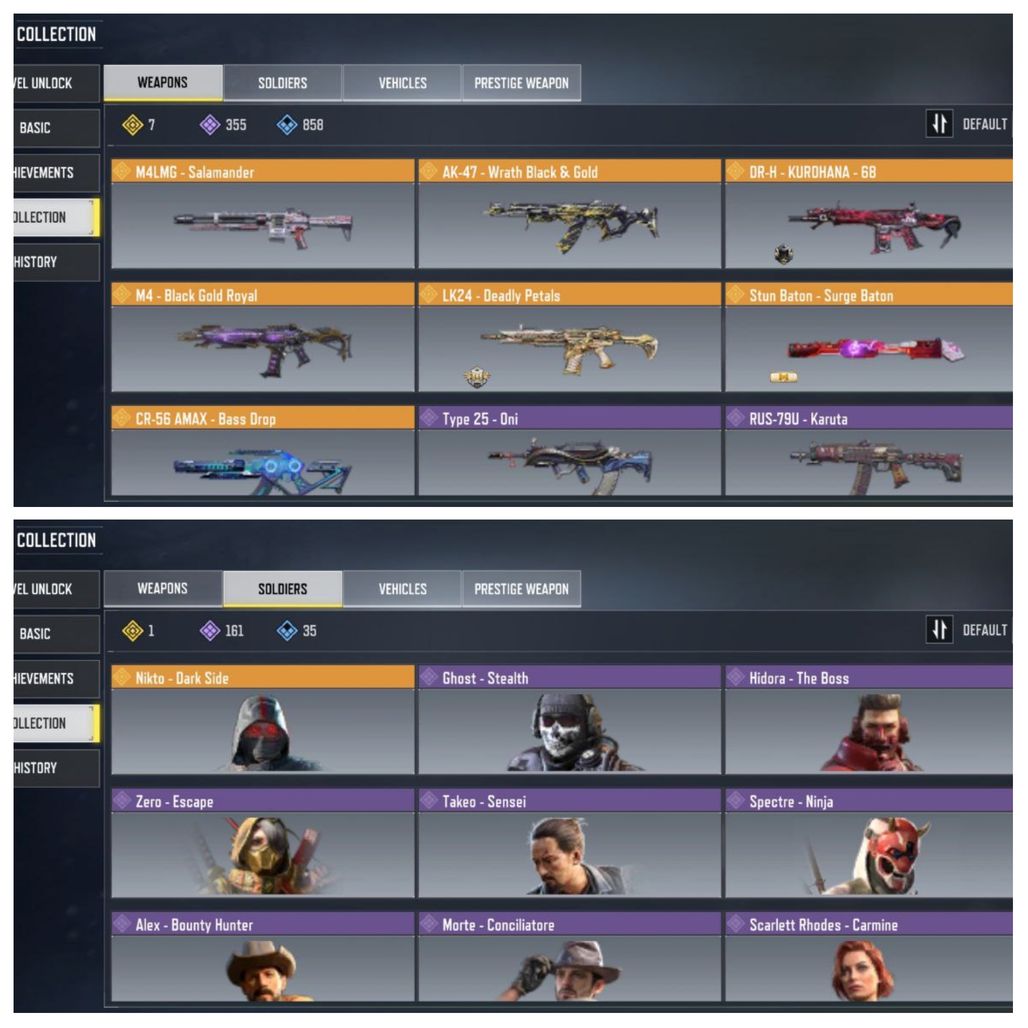Open Basic section in the bottom sidebar
This screenshot has width=1028, height=1028.
click(x=56, y=634)
